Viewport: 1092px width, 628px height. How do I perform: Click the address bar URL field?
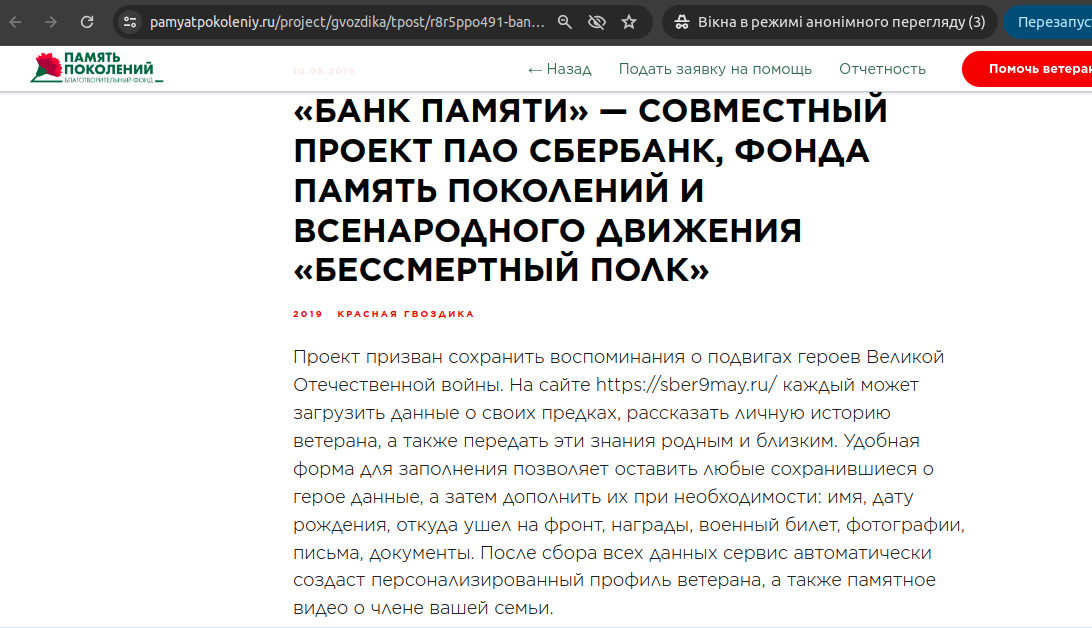tap(347, 22)
